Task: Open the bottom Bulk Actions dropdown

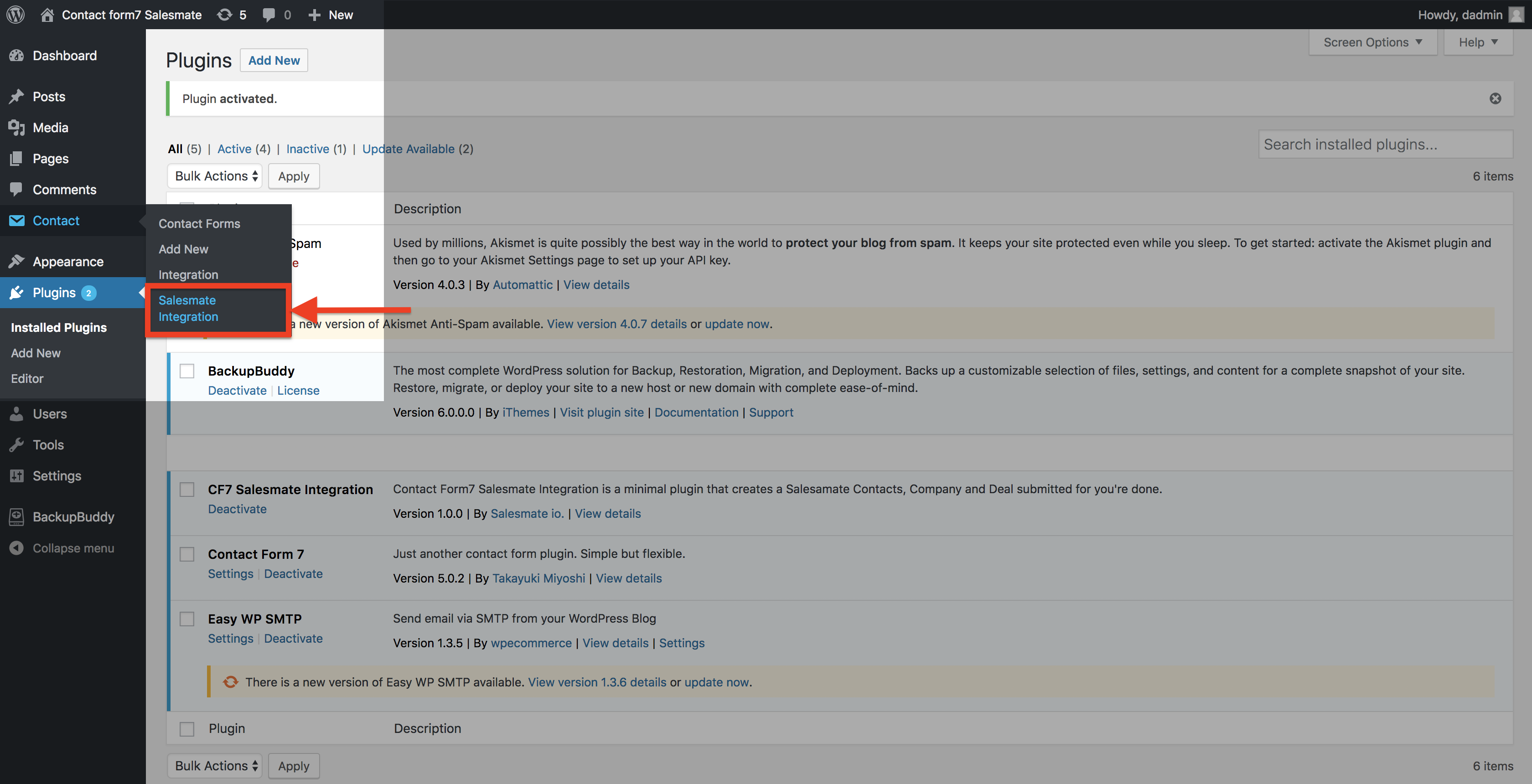Action: [215, 766]
